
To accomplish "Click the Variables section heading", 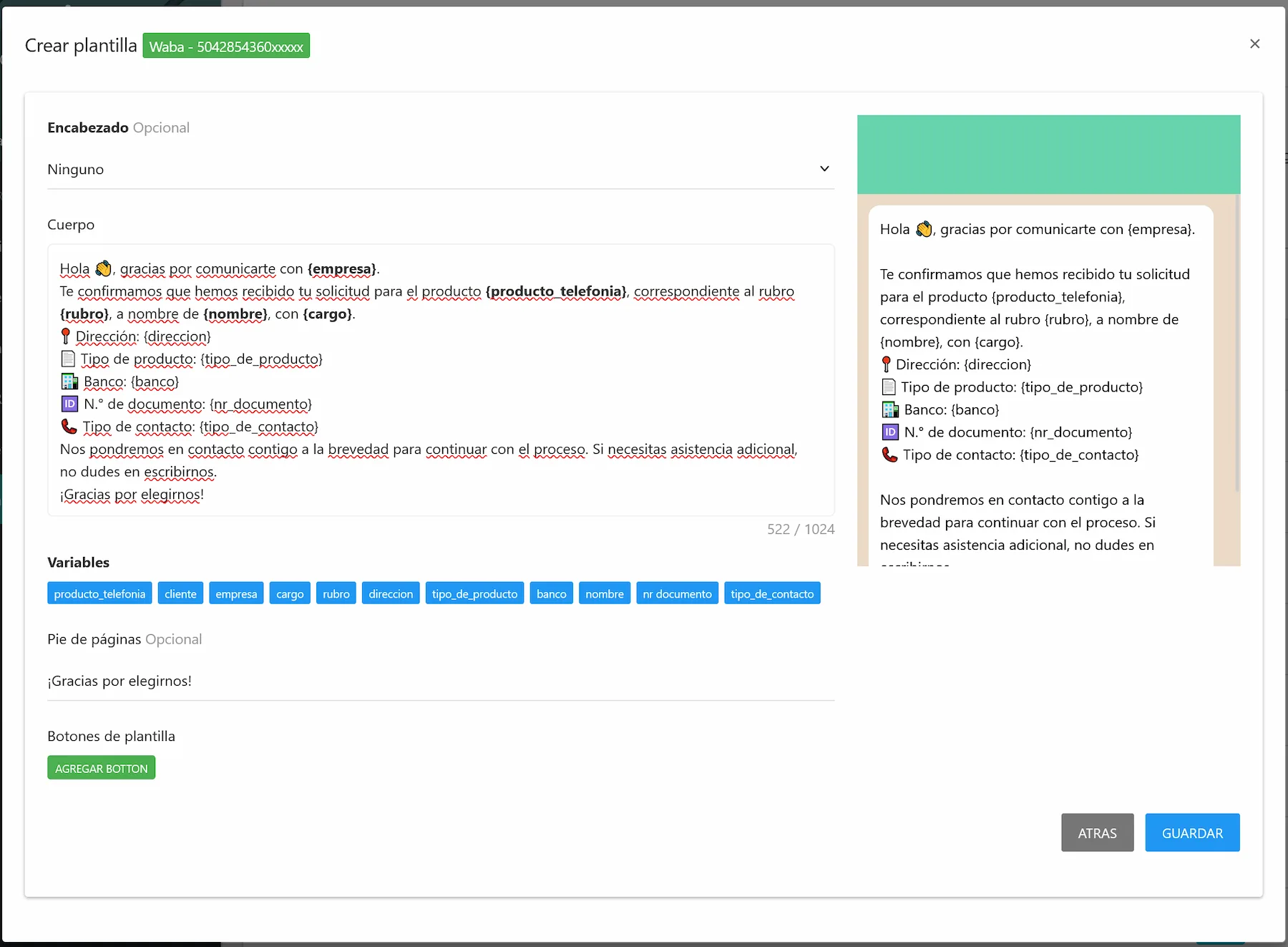I will click(79, 562).
